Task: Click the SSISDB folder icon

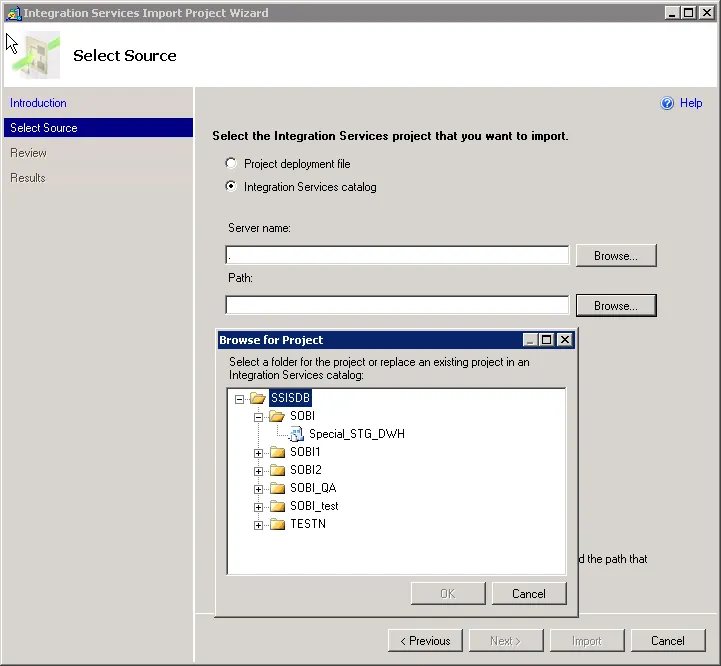Action: point(258,398)
